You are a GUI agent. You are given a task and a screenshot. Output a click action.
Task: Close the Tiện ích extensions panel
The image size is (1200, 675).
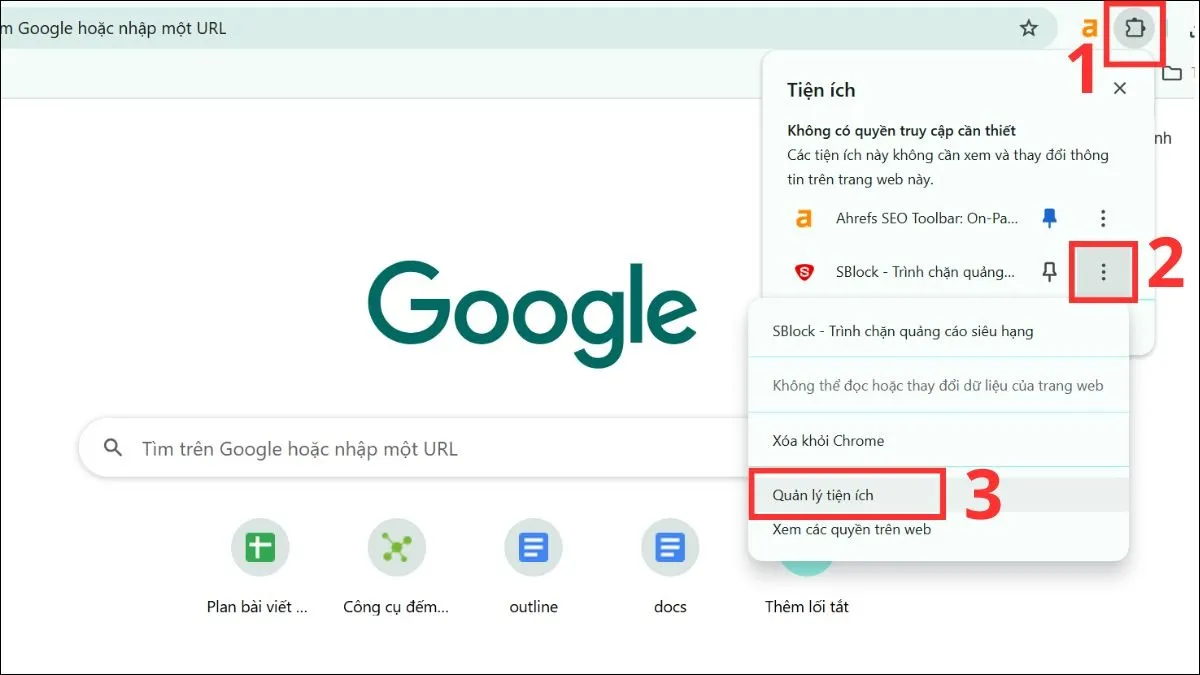(x=1119, y=89)
